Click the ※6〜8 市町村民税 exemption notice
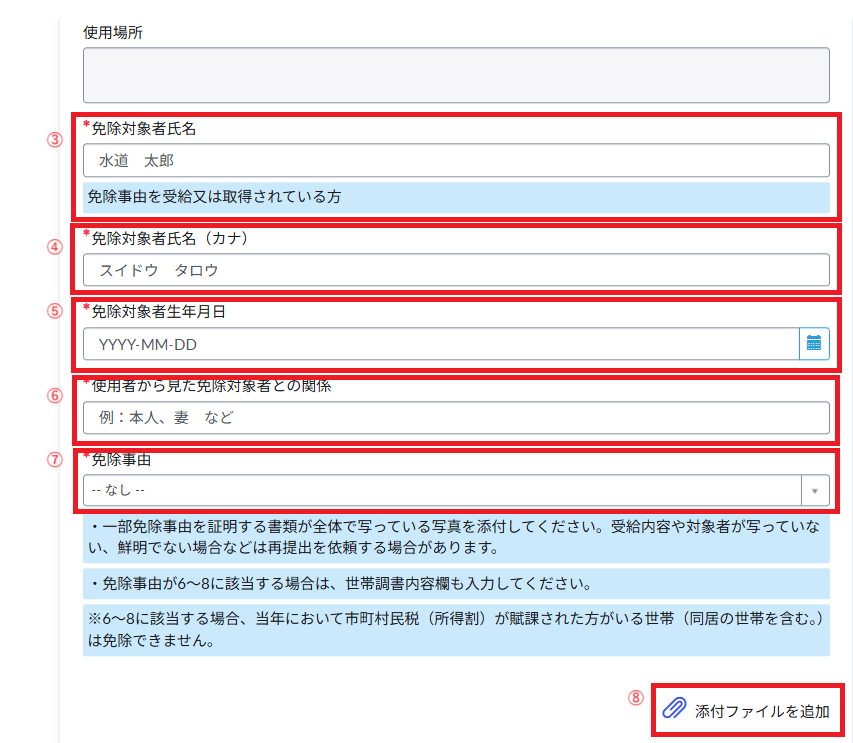The width and height of the screenshot is (853, 743). click(x=456, y=631)
